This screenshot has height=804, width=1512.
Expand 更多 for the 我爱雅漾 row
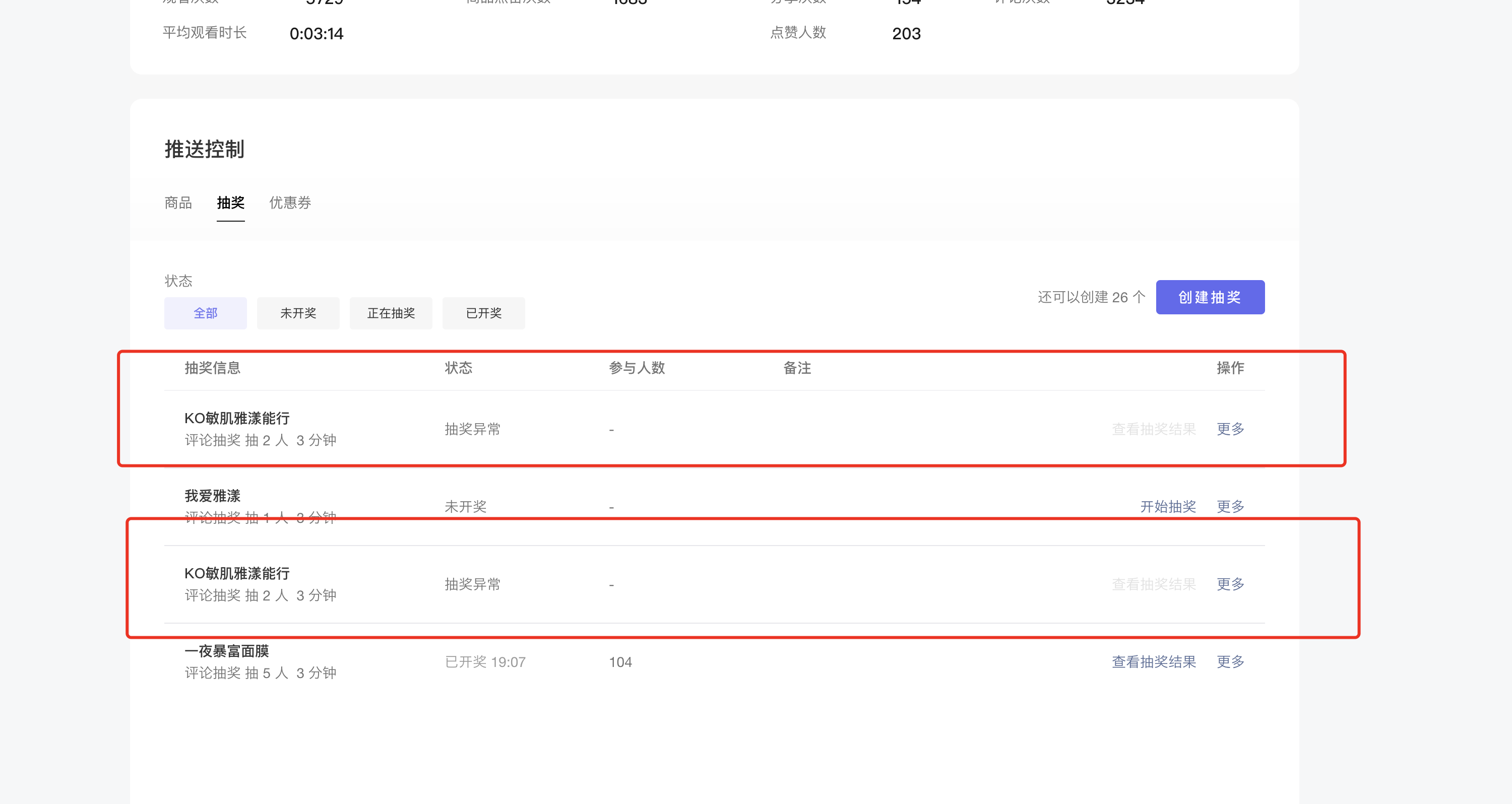(x=1230, y=506)
